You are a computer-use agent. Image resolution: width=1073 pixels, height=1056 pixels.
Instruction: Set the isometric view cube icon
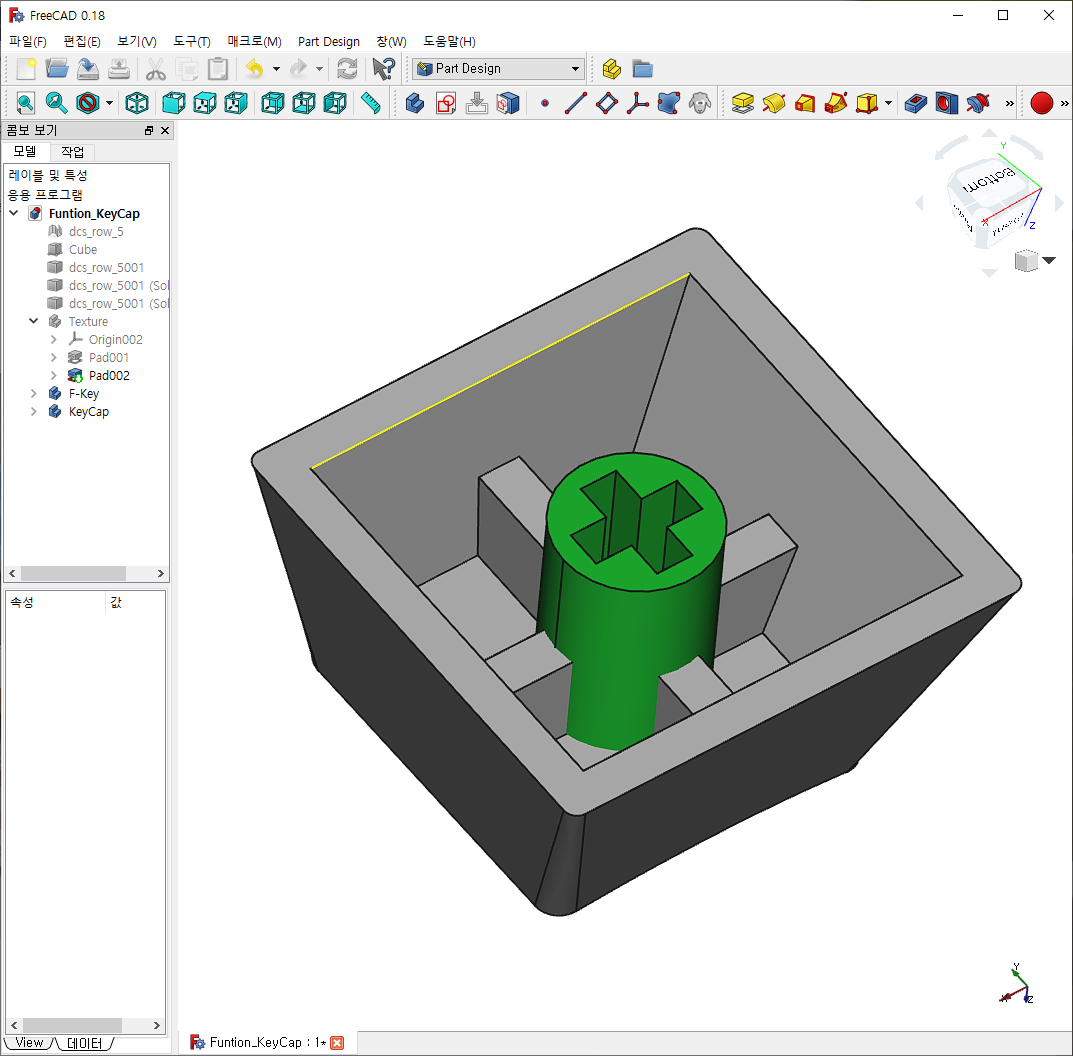[x=137, y=103]
